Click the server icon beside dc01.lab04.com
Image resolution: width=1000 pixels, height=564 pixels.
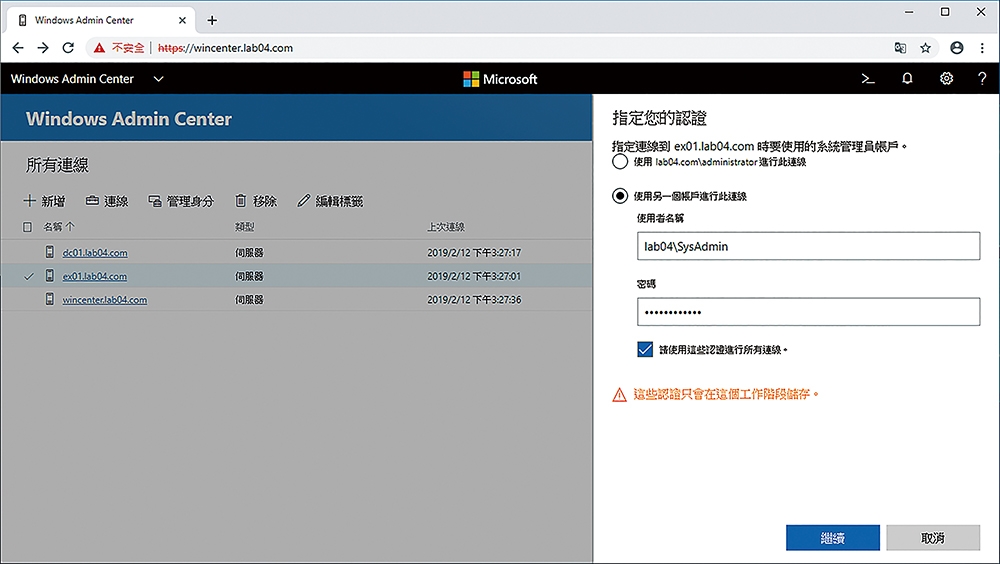click(x=50, y=252)
